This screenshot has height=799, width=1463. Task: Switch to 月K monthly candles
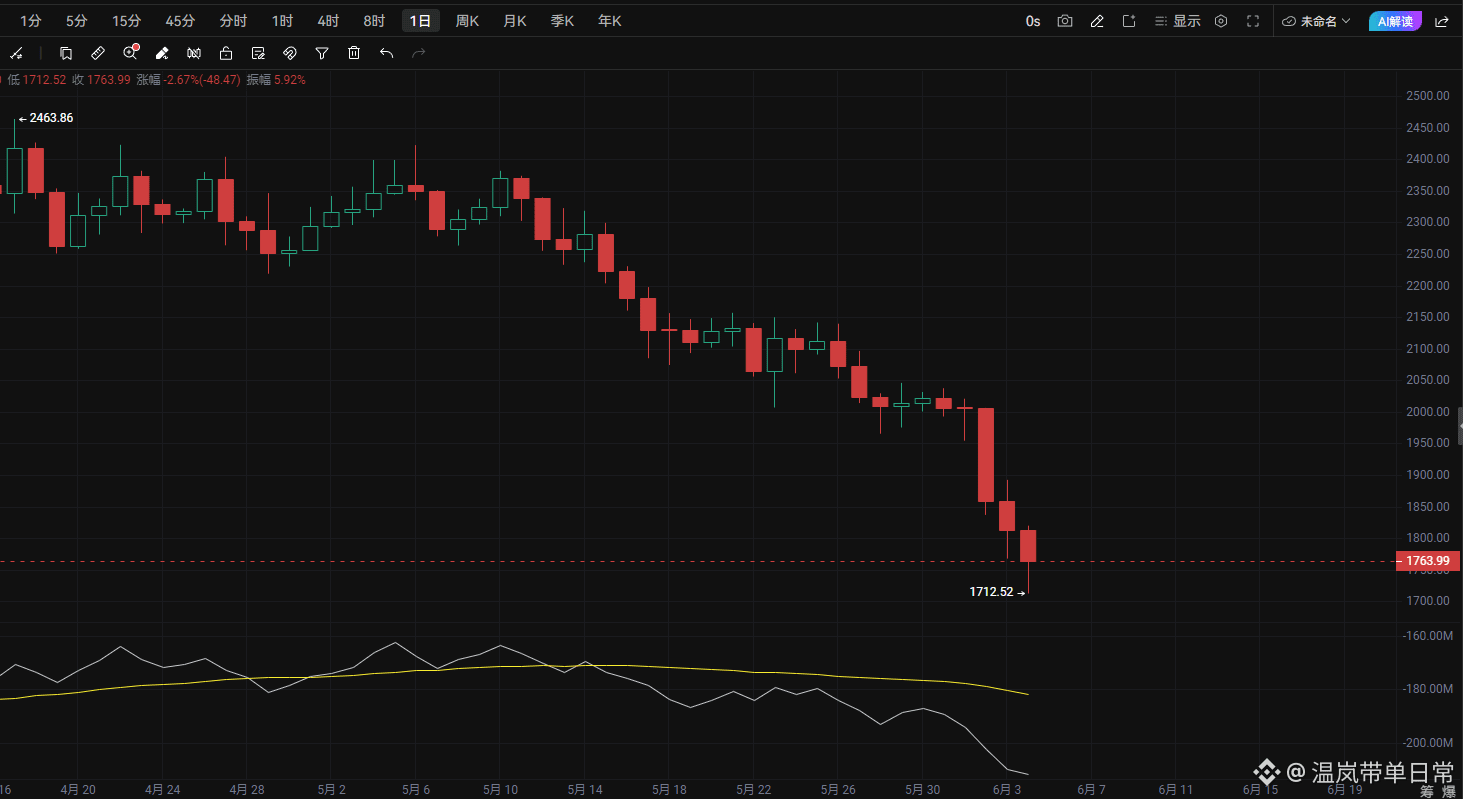tap(515, 21)
